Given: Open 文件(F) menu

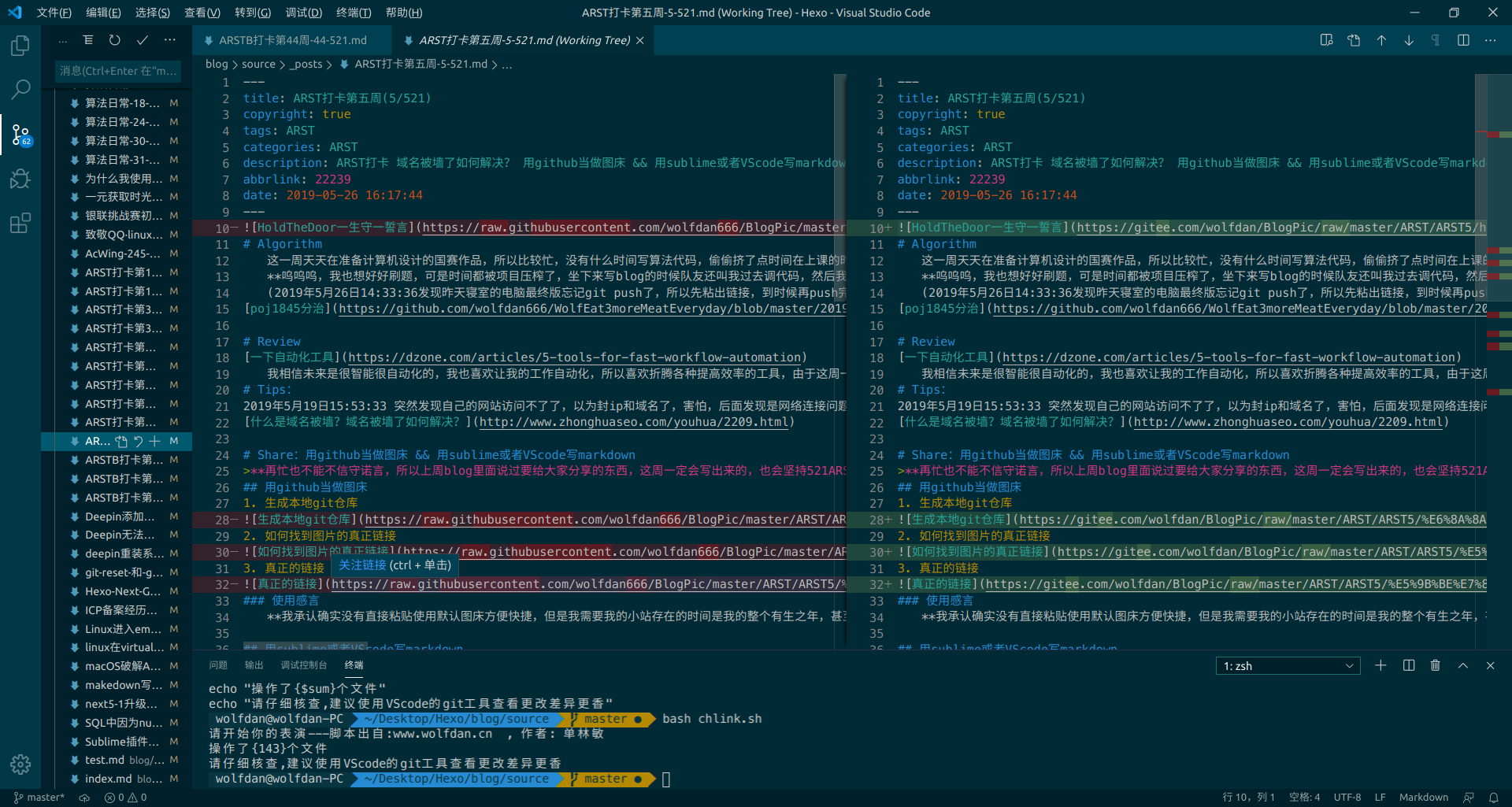Looking at the screenshot, I should pos(54,13).
